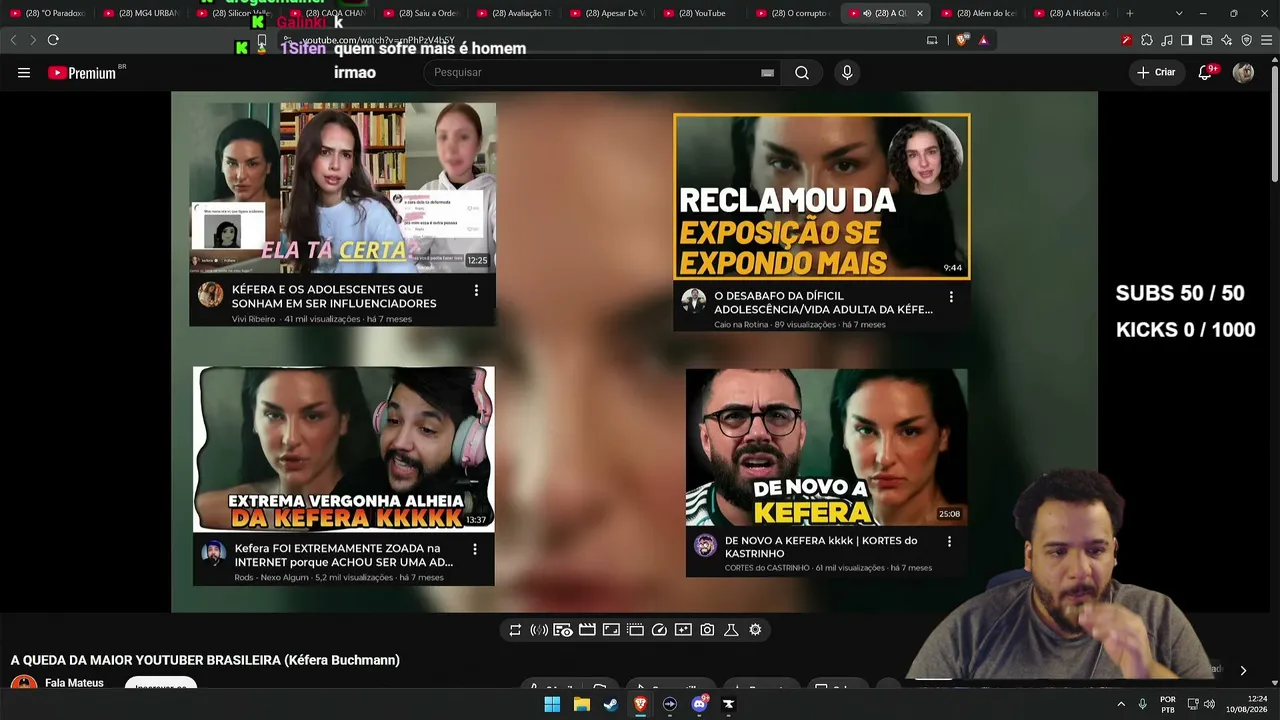Start voice search with the microphone
The image size is (1280, 720).
(x=847, y=72)
